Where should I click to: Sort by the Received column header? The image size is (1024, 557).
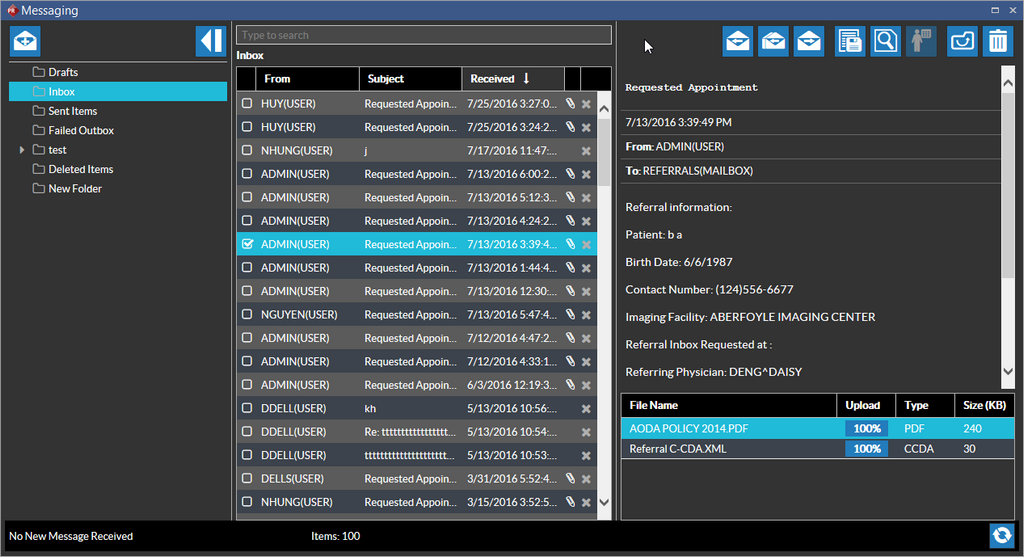tap(500, 79)
